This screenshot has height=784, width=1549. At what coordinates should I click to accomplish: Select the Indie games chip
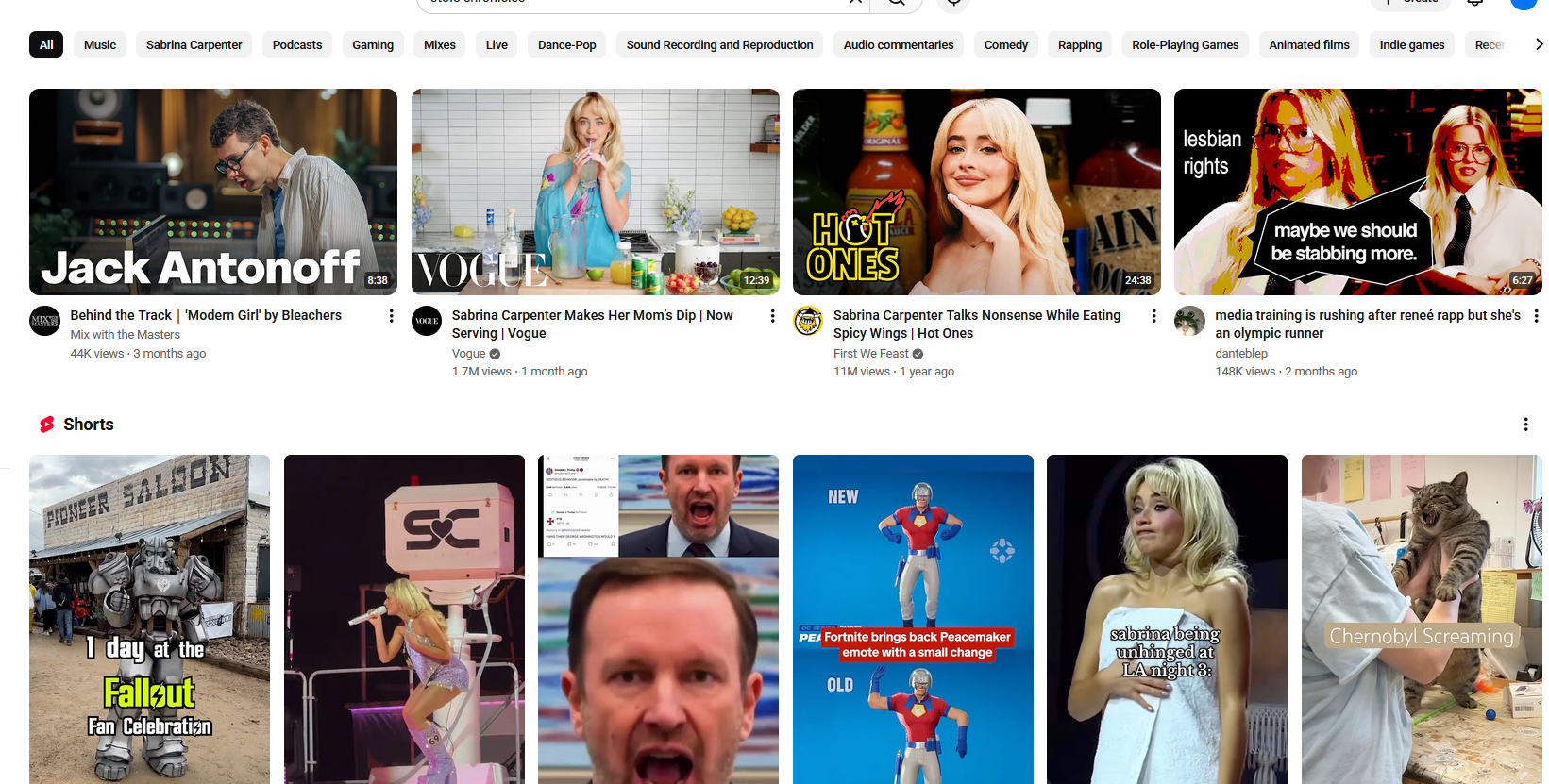pyautogui.click(x=1412, y=44)
